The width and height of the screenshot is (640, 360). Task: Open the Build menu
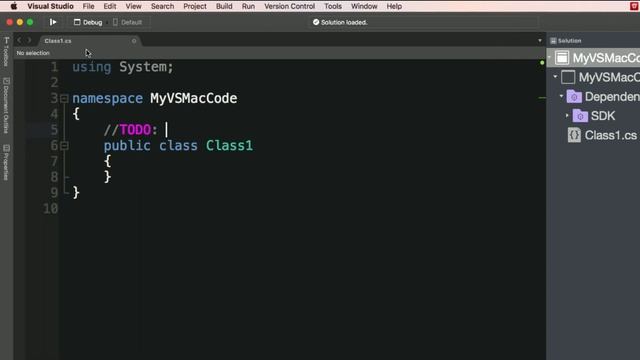(224, 6)
